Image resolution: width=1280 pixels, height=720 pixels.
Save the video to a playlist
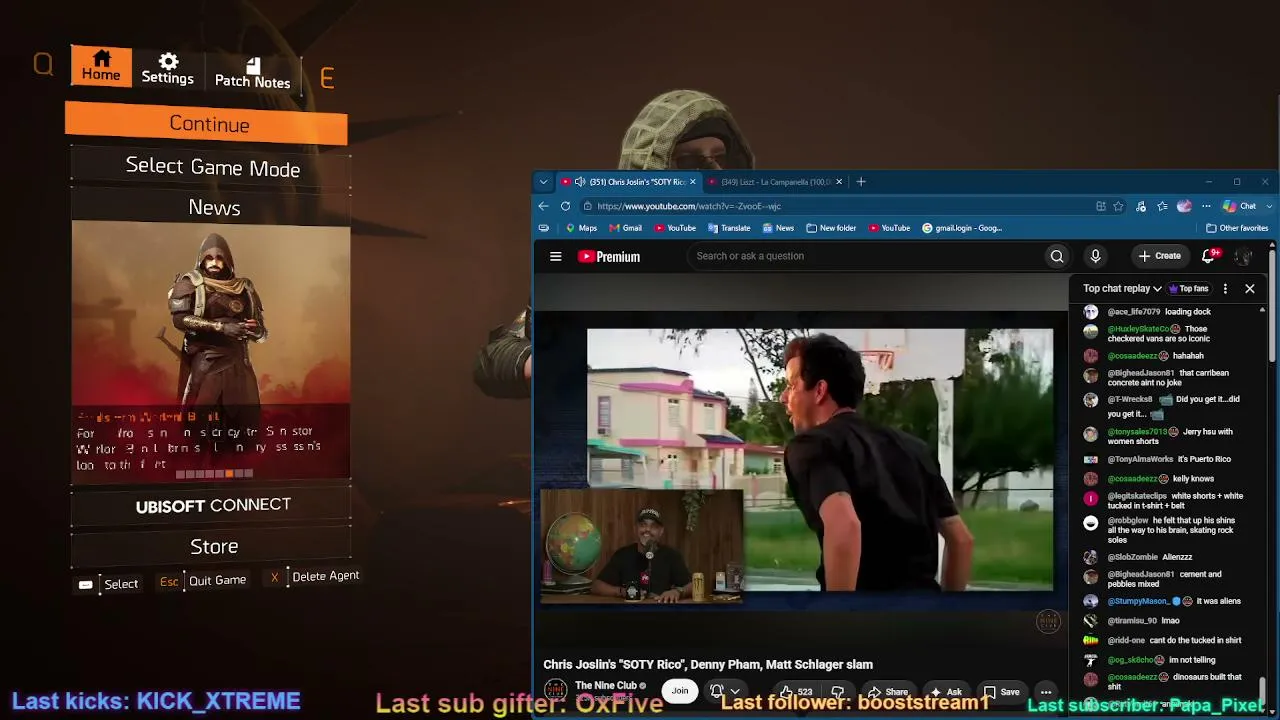[1001, 692]
